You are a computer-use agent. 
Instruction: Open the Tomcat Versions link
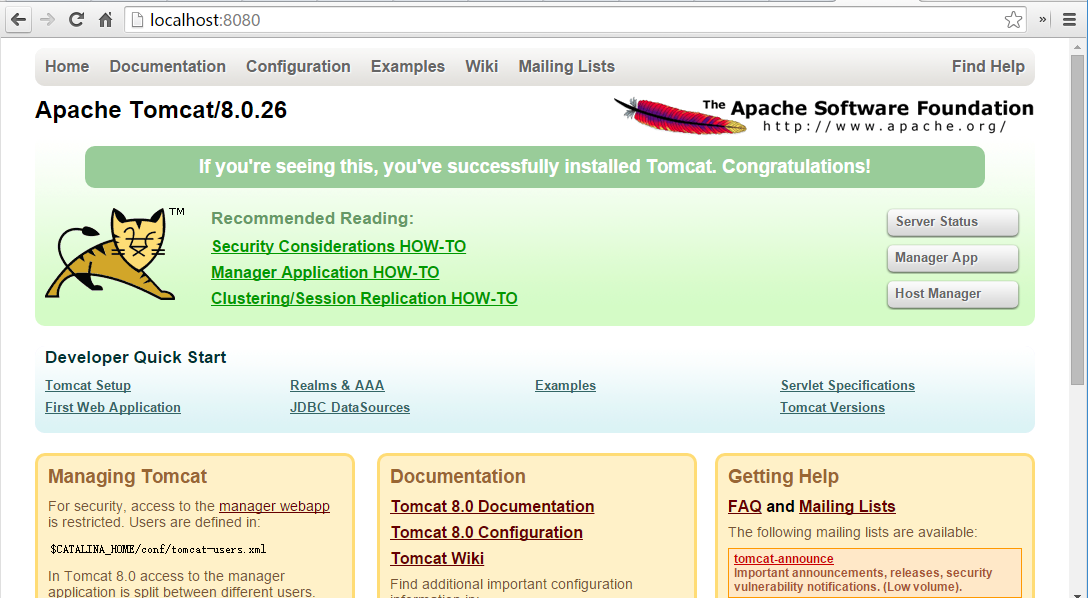point(833,408)
